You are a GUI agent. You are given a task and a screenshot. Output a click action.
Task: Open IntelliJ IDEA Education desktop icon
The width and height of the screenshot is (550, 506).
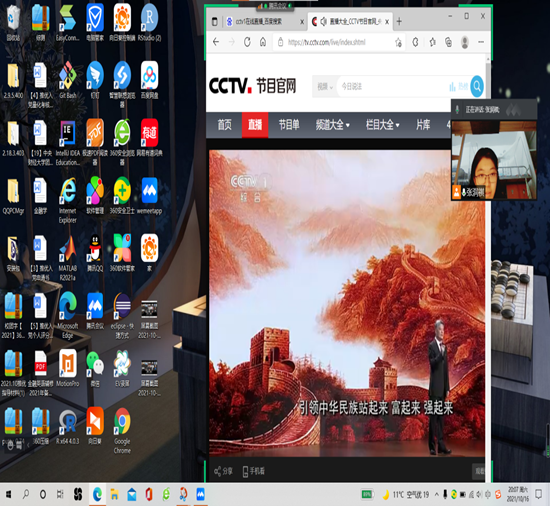(68, 142)
